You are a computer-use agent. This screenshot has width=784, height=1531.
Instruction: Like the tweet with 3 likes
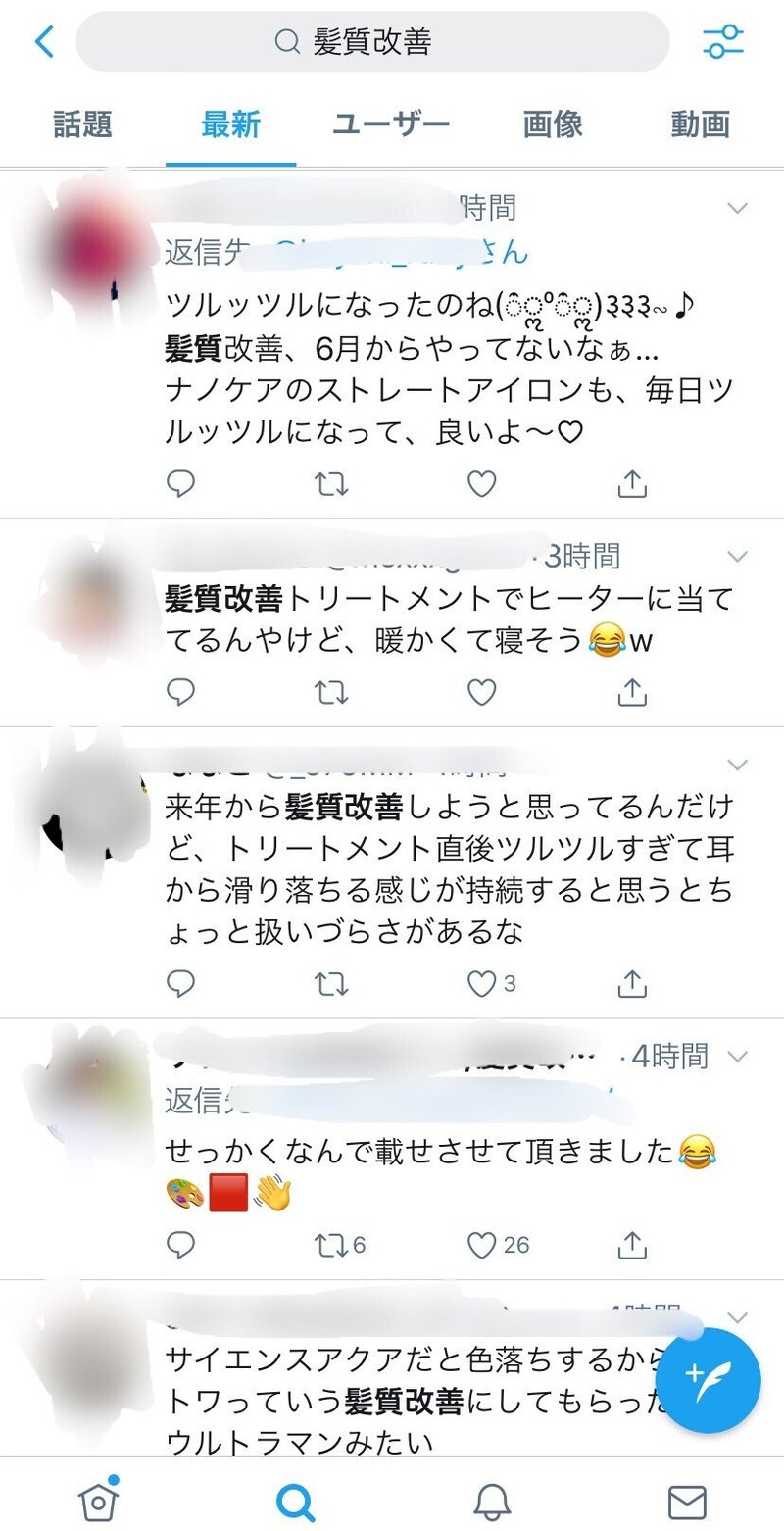pos(491,983)
